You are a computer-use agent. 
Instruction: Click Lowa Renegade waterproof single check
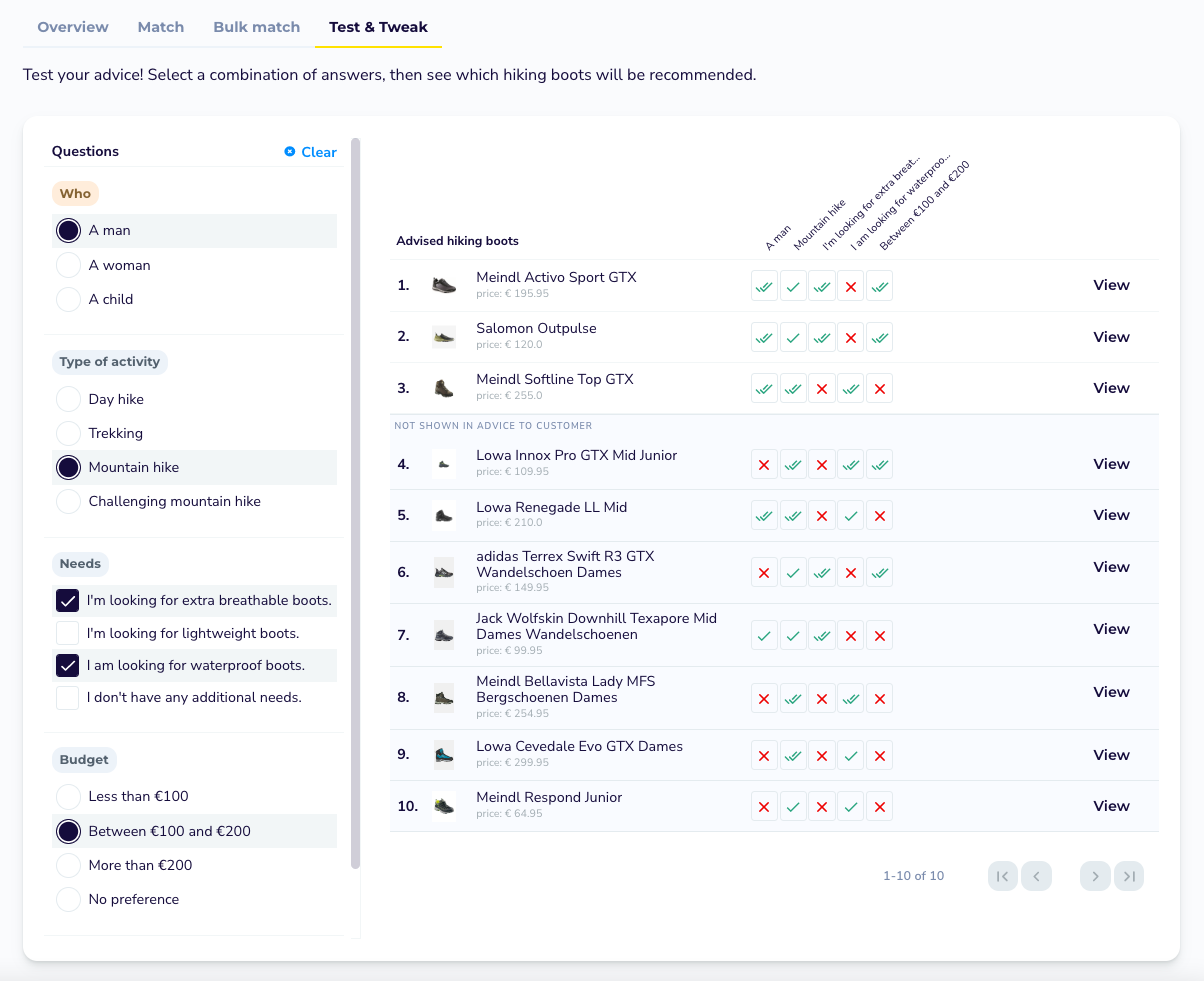click(851, 516)
